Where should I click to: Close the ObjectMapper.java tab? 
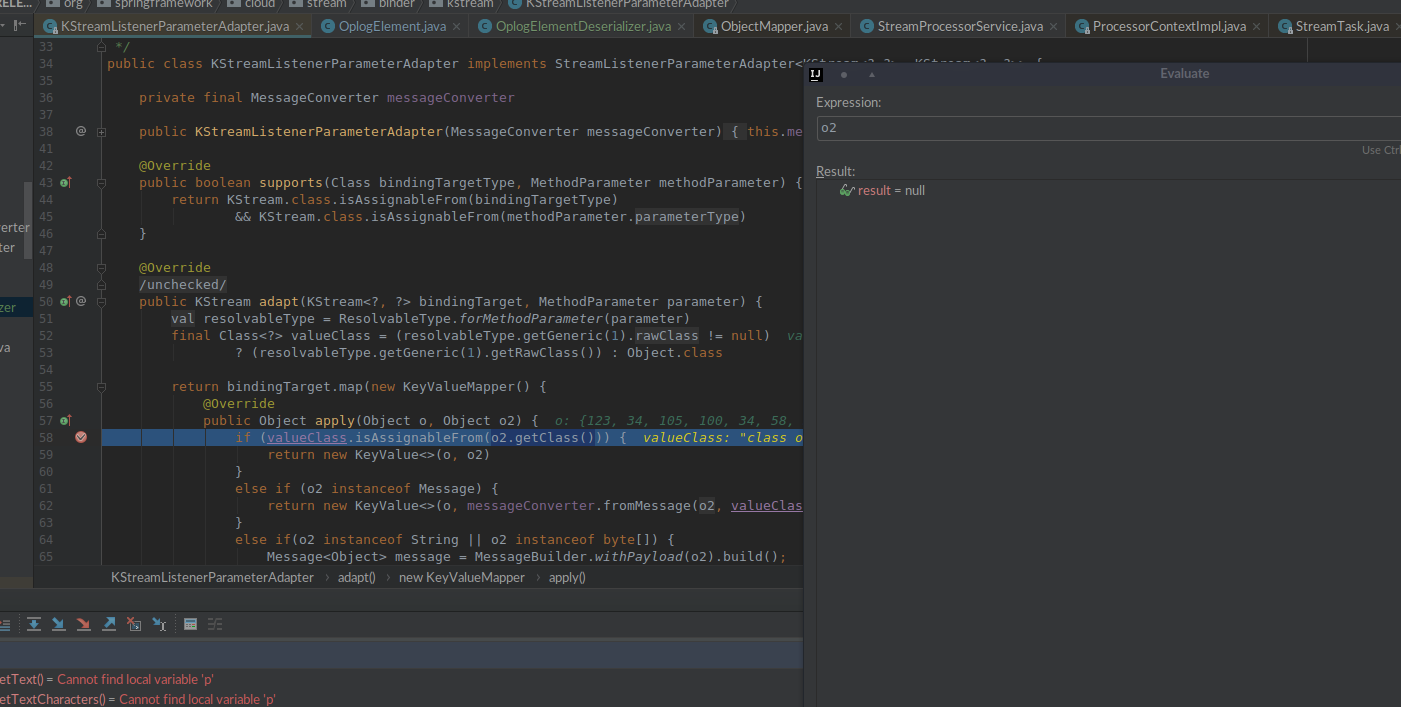(x=838, y=27)
